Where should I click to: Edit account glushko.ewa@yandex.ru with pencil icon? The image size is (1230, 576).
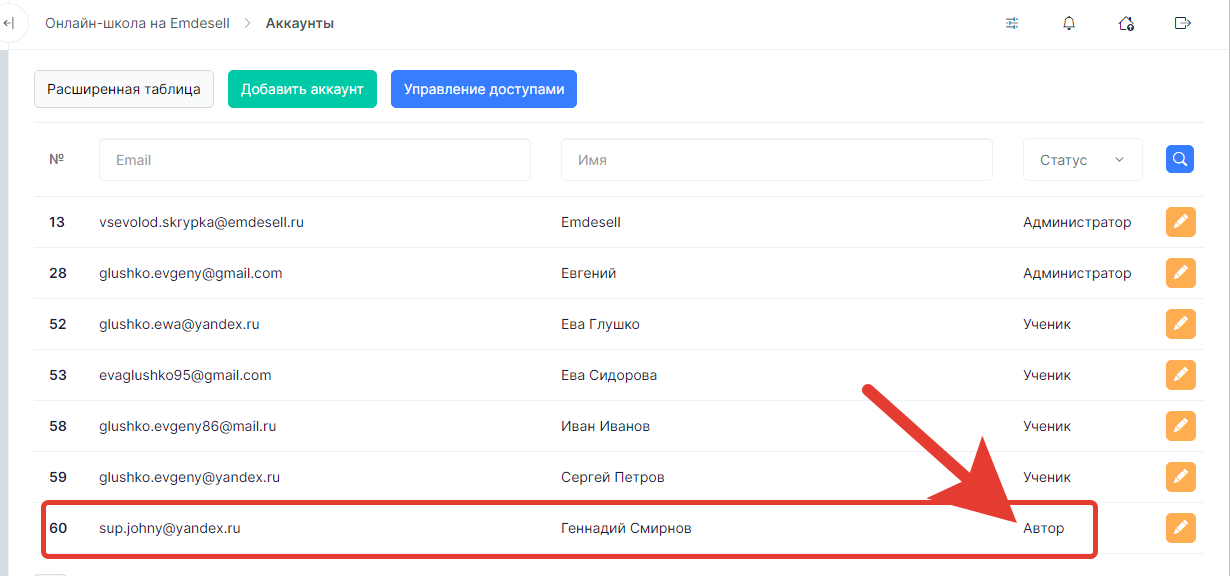(1181, 324)
